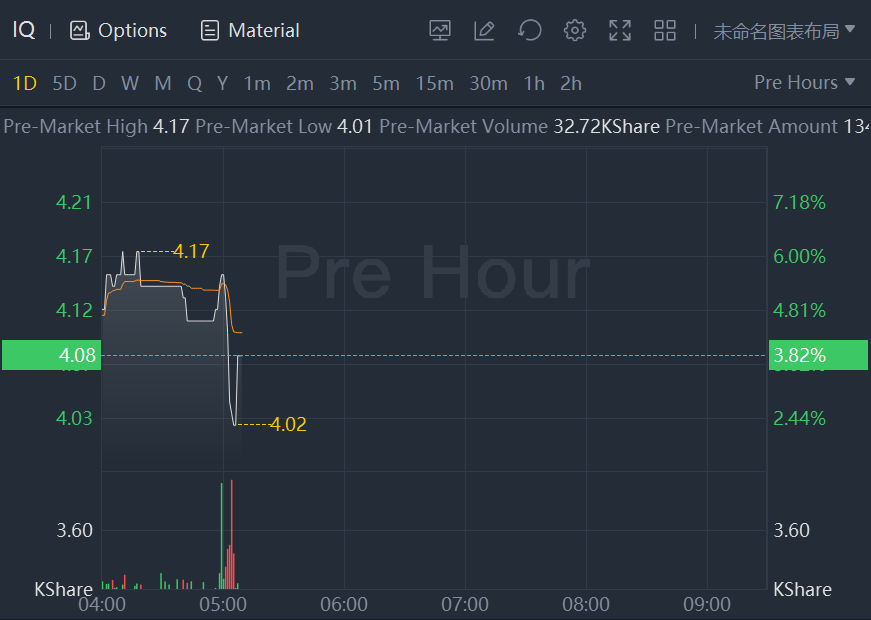Click the 05:00 time axis marker
The height and width of the screenshot is (620, 871).
click(x=223, y=604)
